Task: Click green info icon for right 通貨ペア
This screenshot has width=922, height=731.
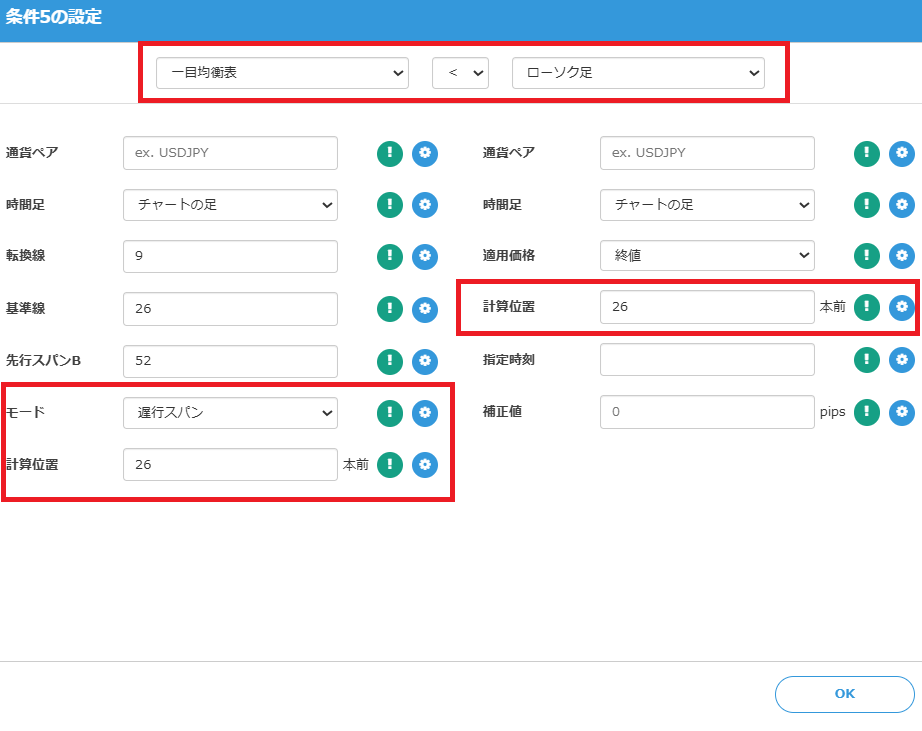Action: coord(867,153)
